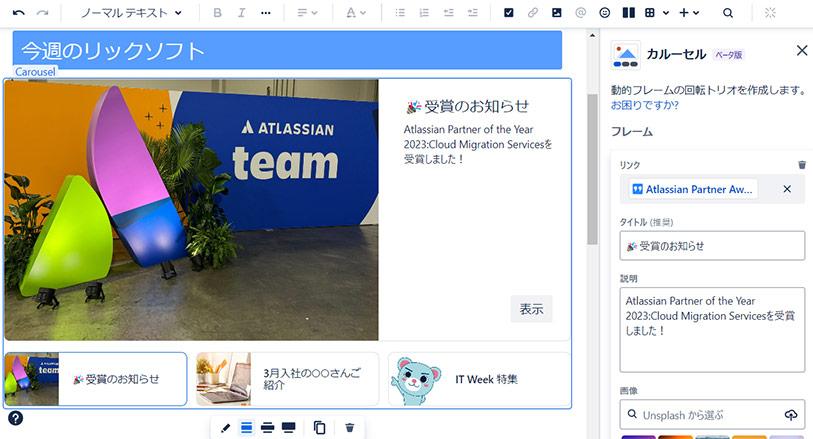Click the sparkle AI icon in toolbar

[x=770, y=13]
